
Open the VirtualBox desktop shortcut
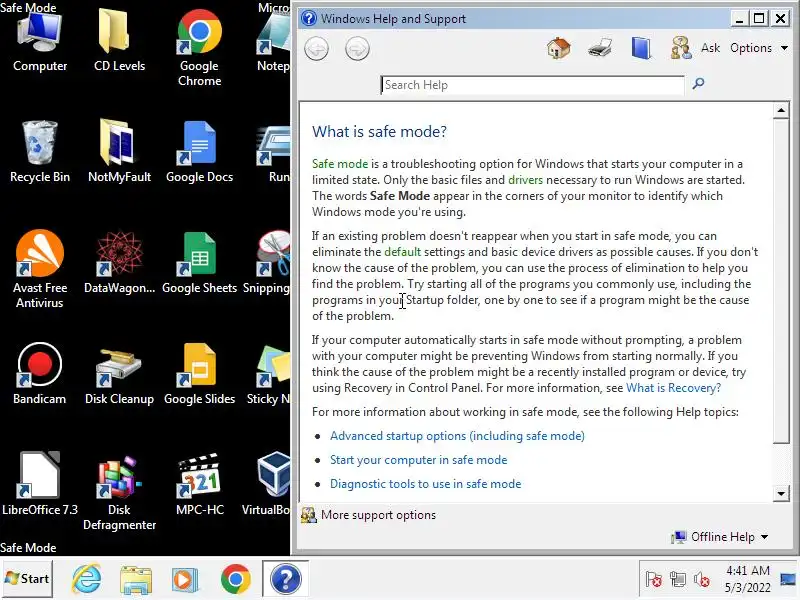266,484
